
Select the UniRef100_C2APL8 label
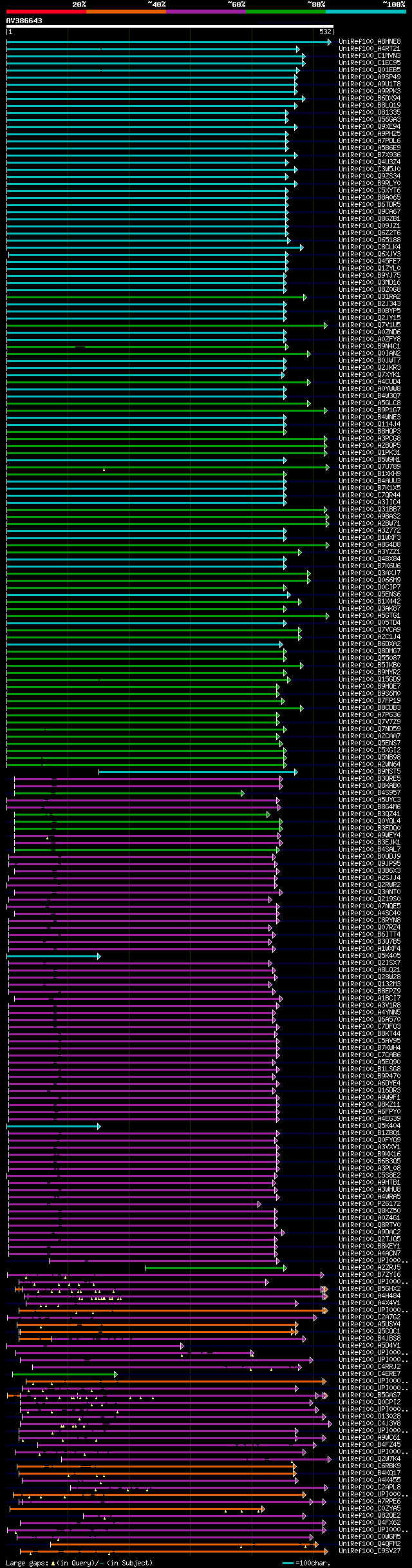click(370, 1487)
